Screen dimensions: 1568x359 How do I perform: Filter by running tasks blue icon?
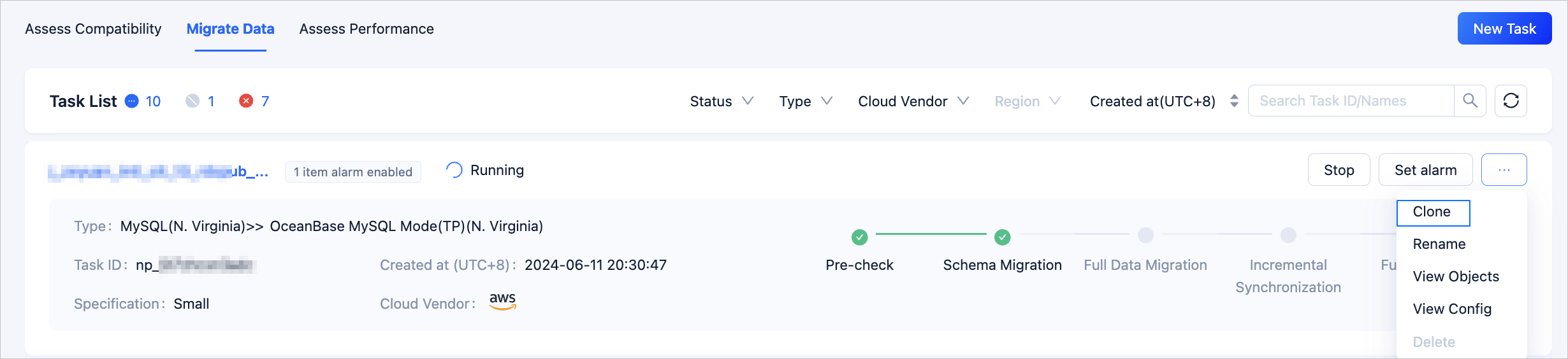(132, 101)
